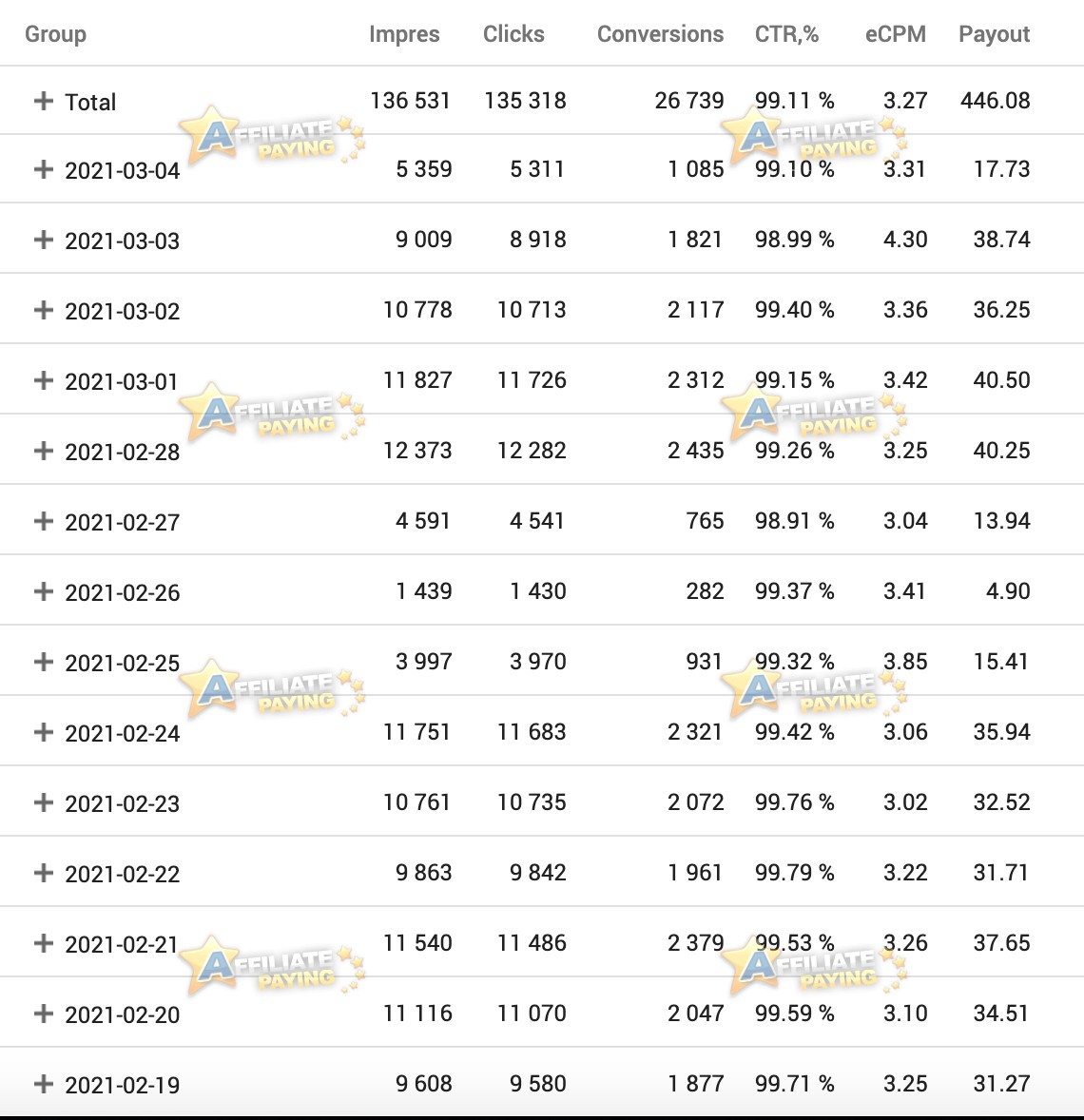Expand the 2021-03-03 row plus icon
Viewport: 1084px width, 1120px height.
point(44,240)
